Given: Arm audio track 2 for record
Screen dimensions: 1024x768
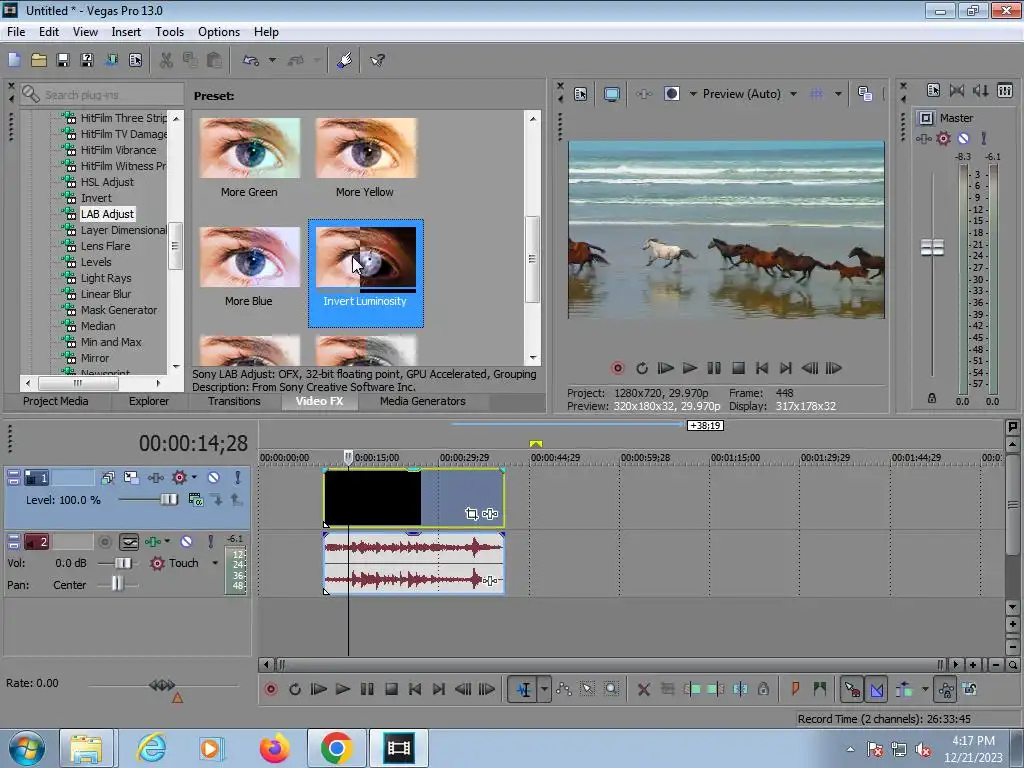Looking at the screenshot, I should coord(104,541).
